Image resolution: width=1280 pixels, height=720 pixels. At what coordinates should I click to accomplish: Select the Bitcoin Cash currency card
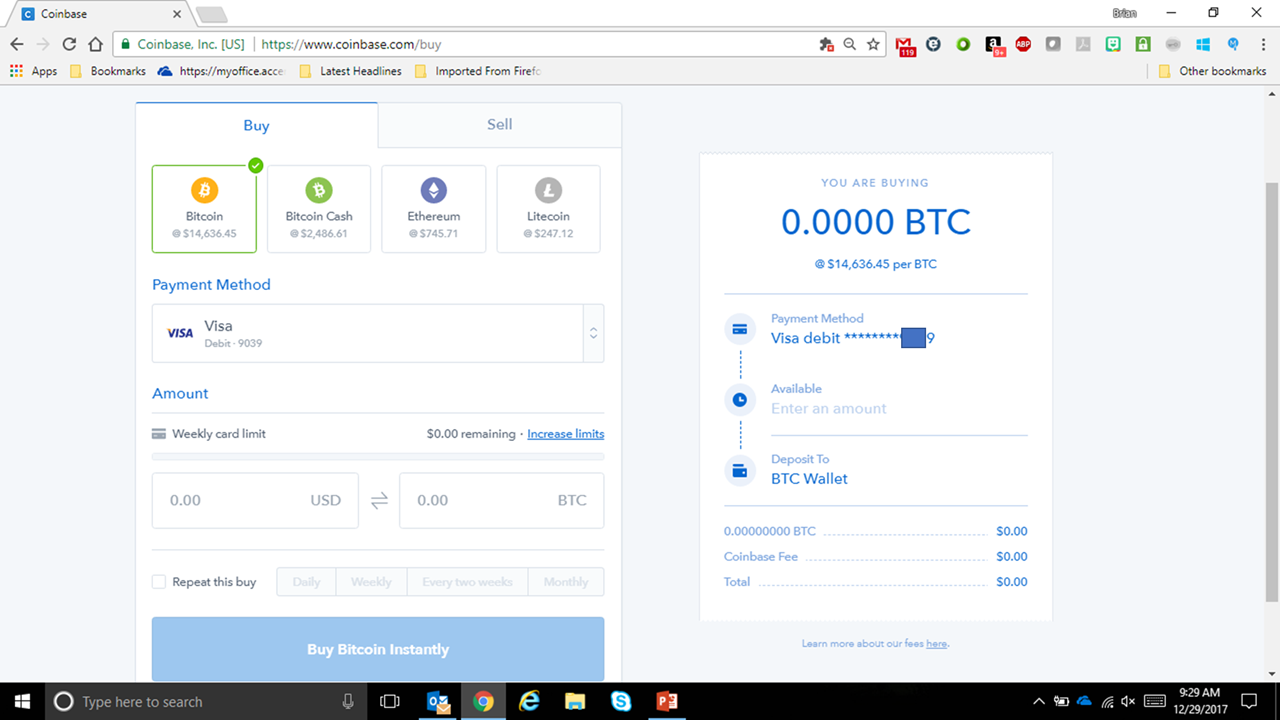tap(319, 208)
